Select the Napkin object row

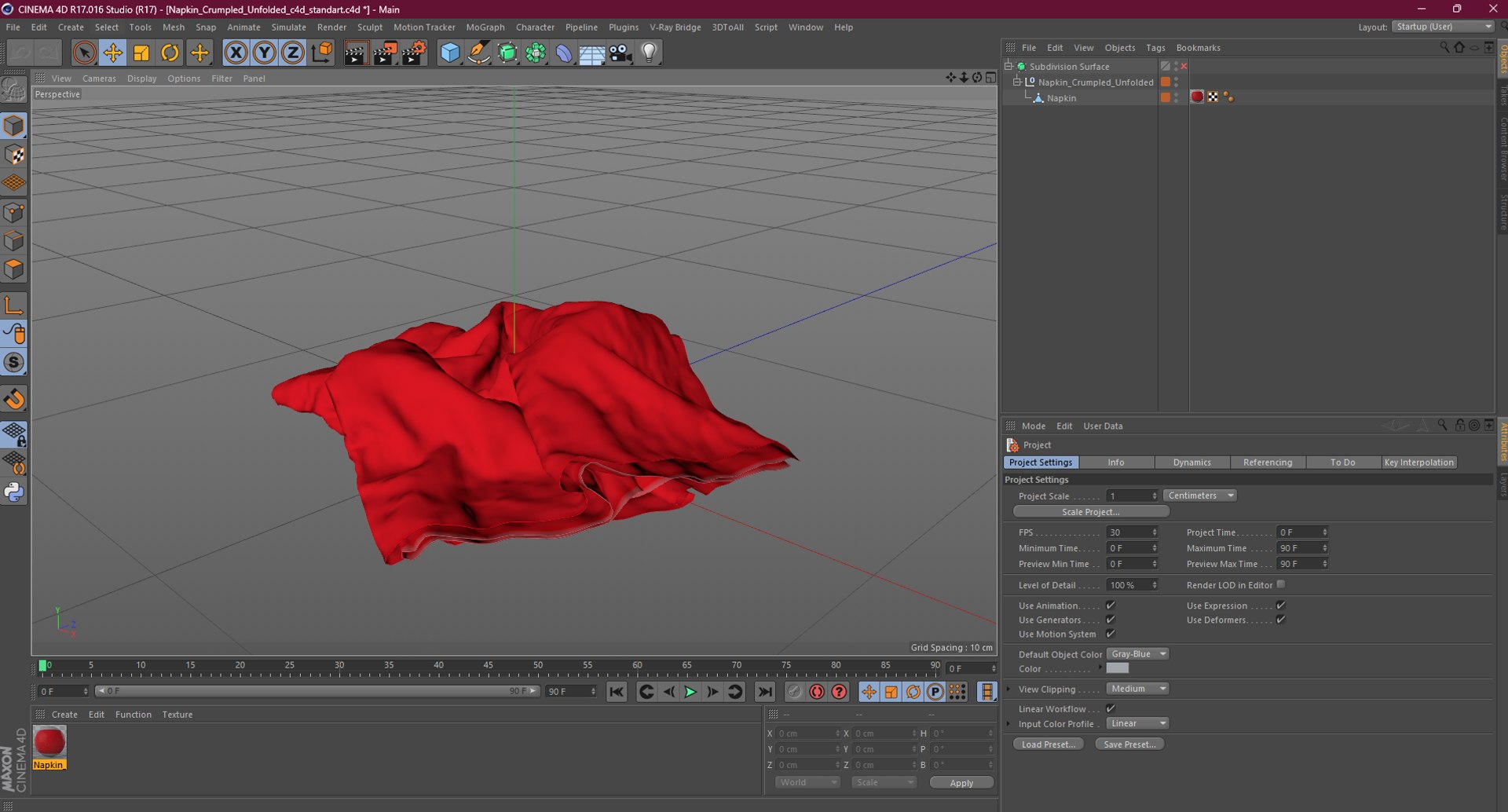[x=1061, y=98]
